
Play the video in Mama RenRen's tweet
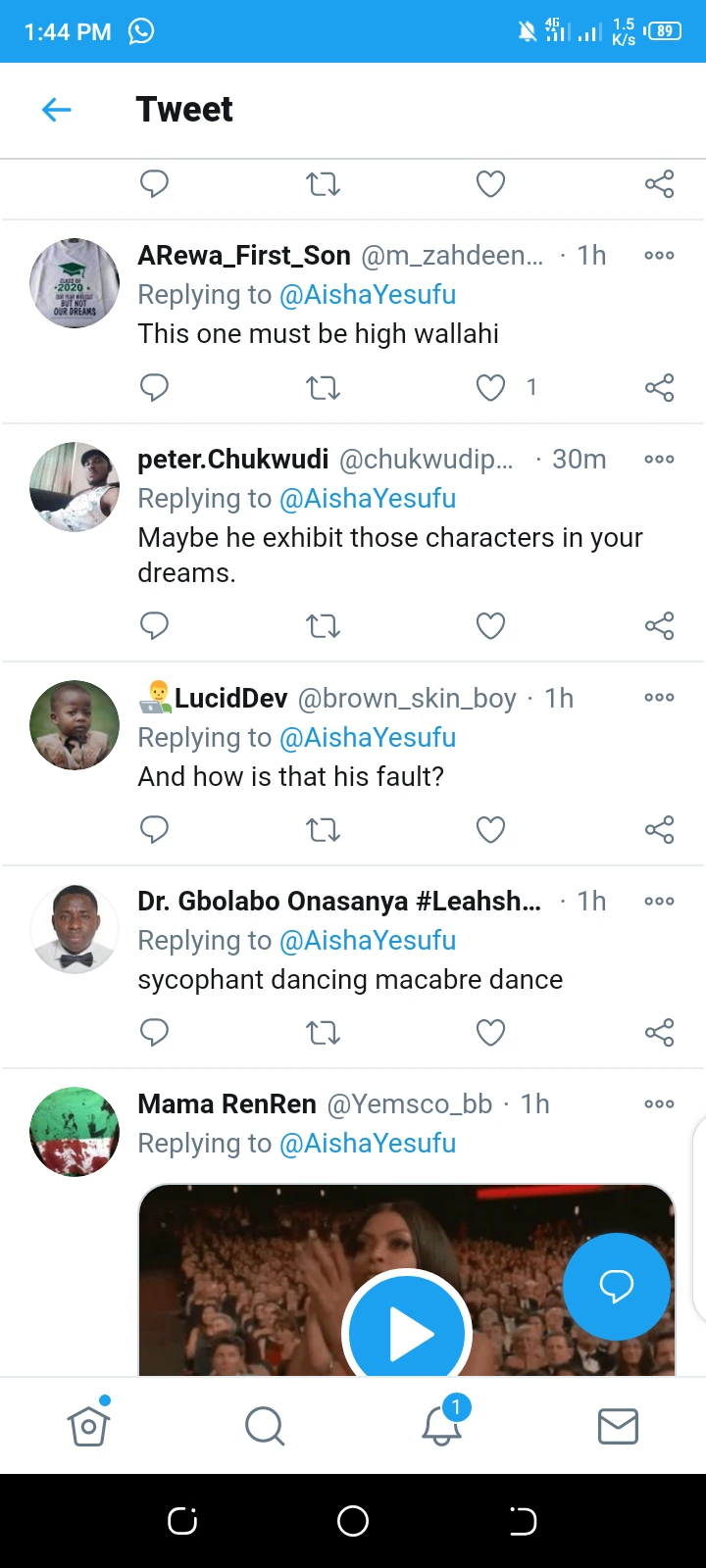(x=407, y=1333)
